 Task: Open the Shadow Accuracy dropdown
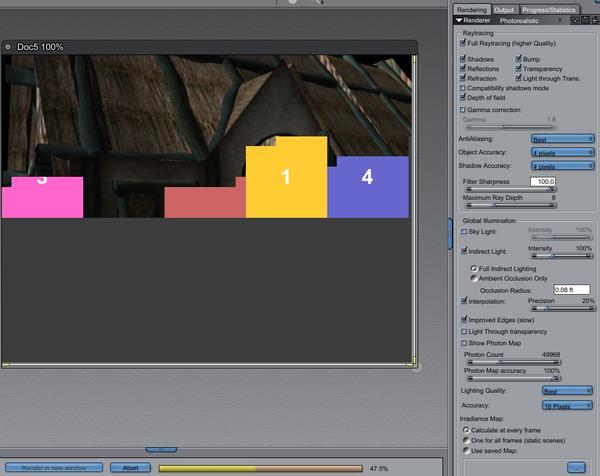click(562, 166)
